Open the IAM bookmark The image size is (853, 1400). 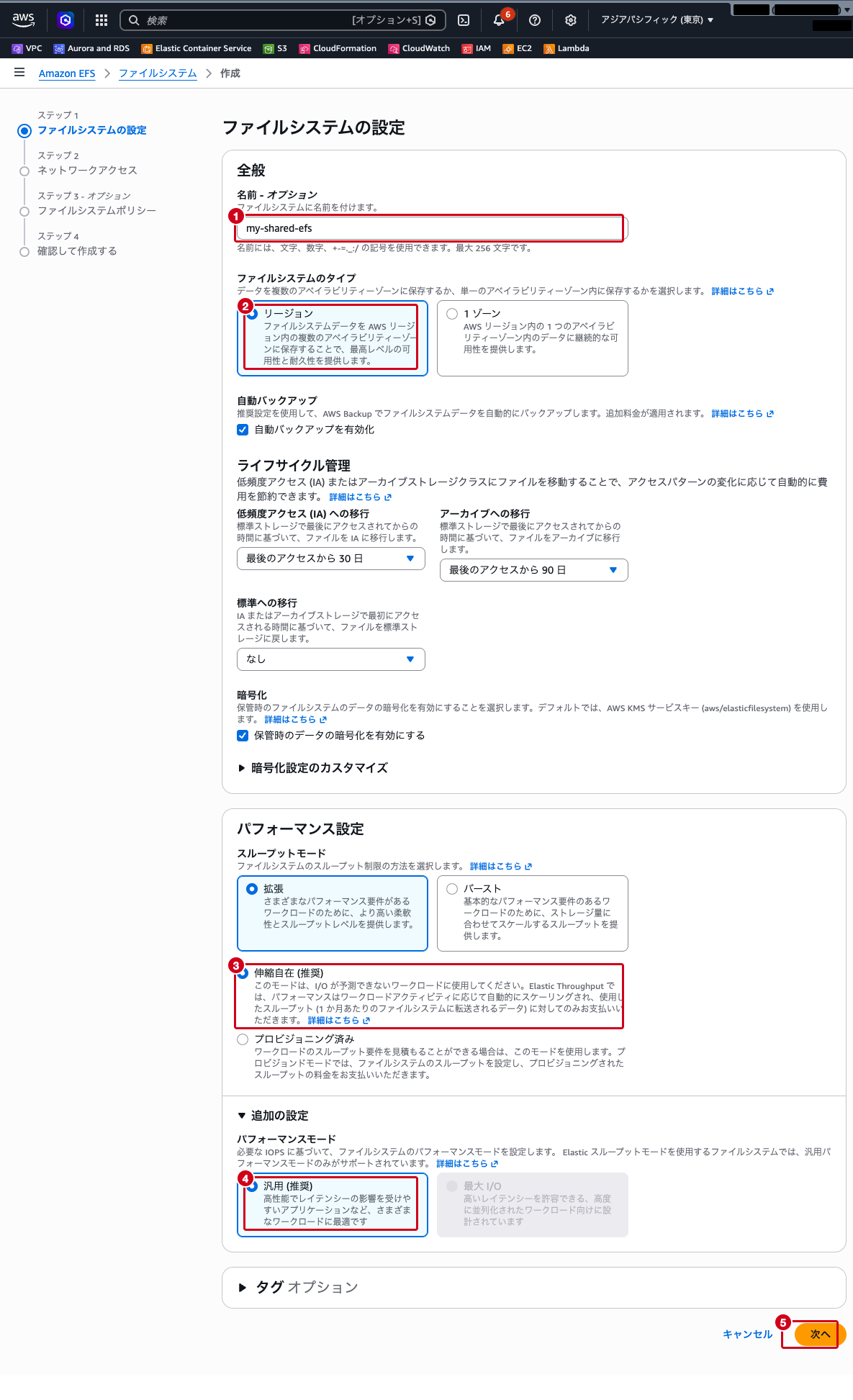(477, 48)
